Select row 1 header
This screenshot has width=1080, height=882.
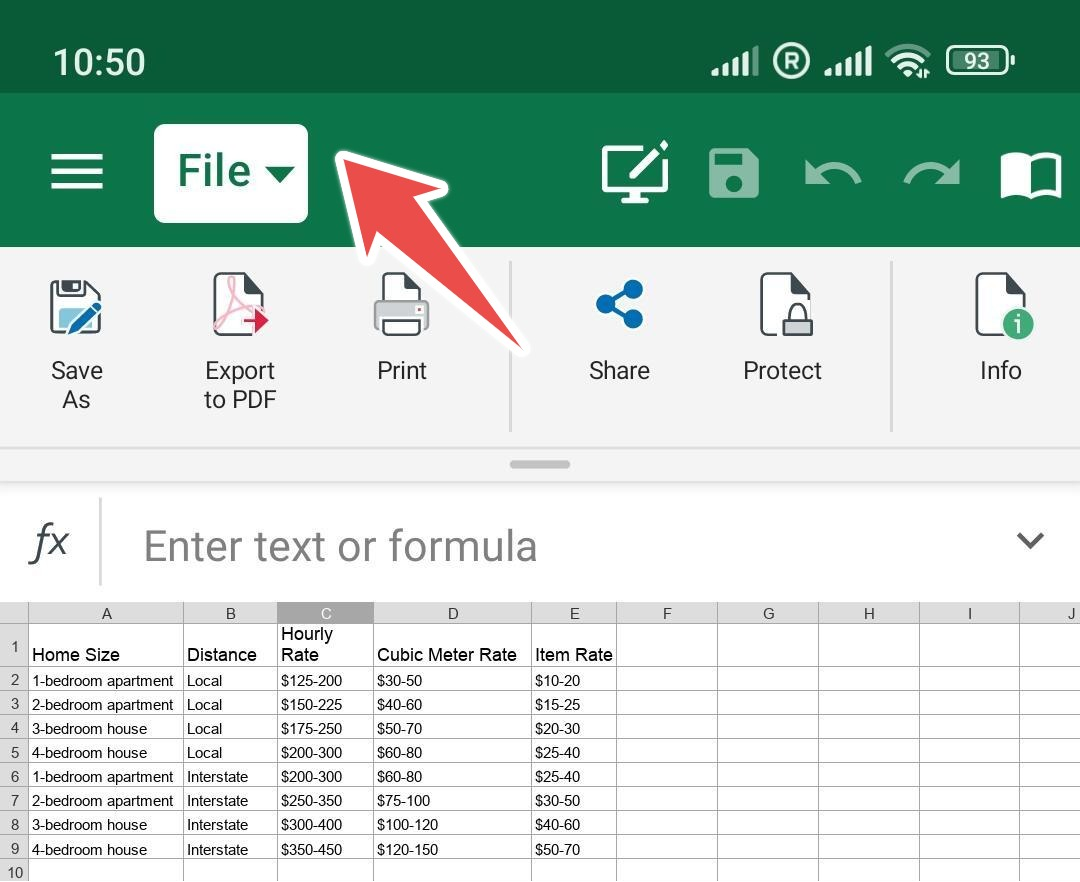(14, 645)
